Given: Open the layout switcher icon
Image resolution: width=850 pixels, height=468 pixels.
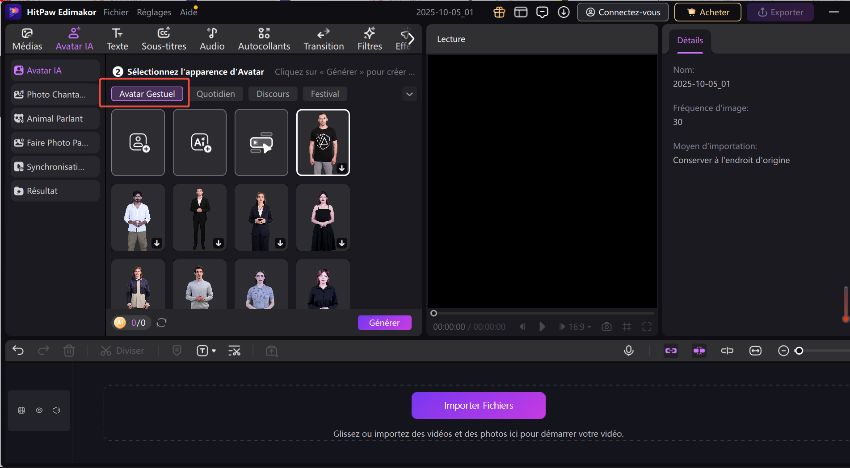Looking at the screenshot, I should pos(520,12).
